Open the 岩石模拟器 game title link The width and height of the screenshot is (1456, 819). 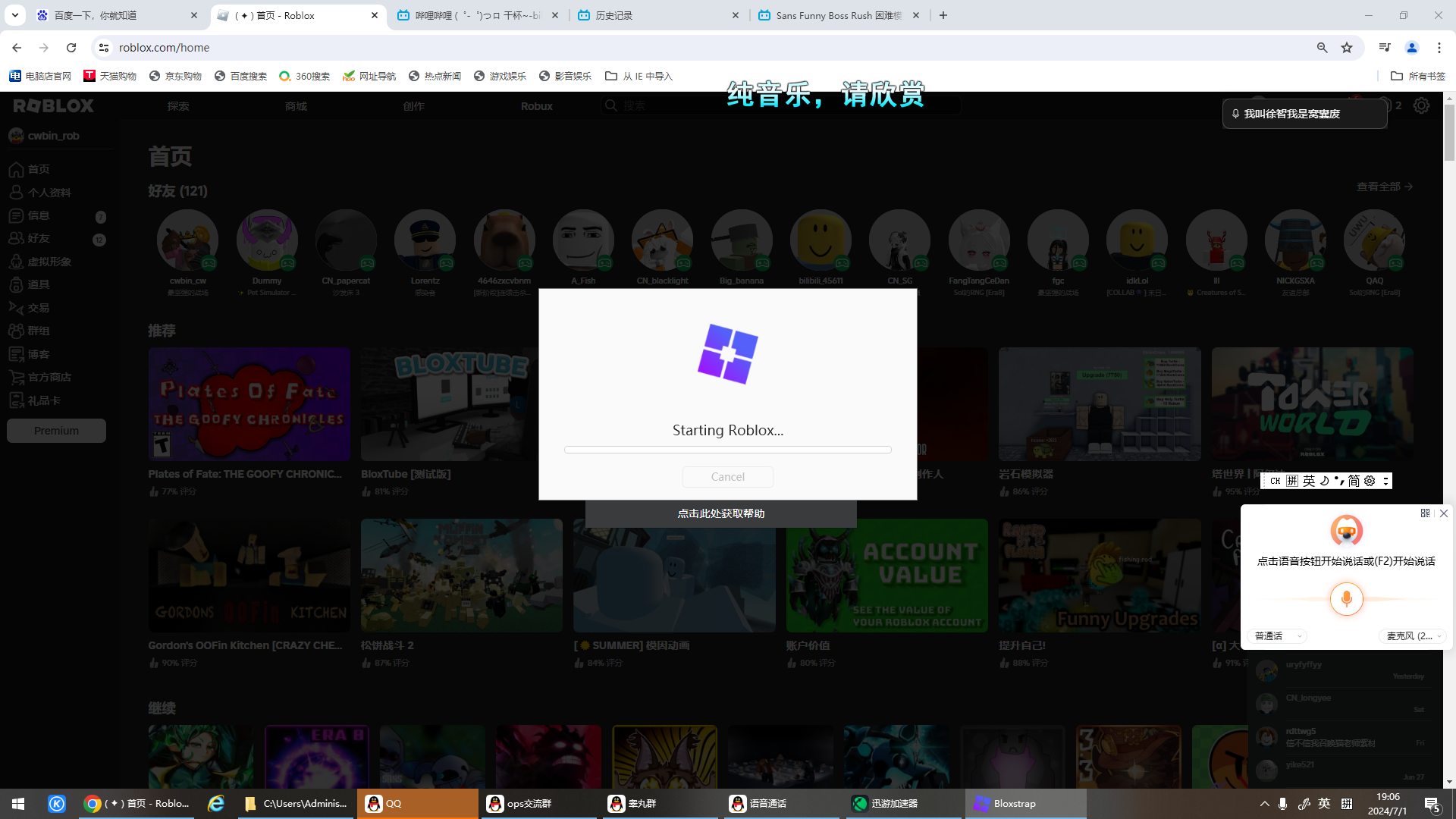tap(1026, 474)
